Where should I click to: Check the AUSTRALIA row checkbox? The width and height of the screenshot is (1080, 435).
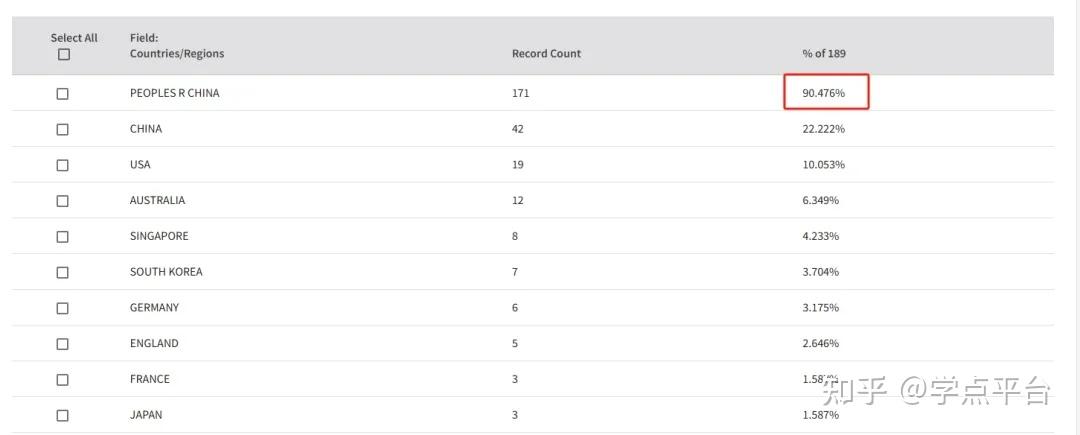click(63, 201)
